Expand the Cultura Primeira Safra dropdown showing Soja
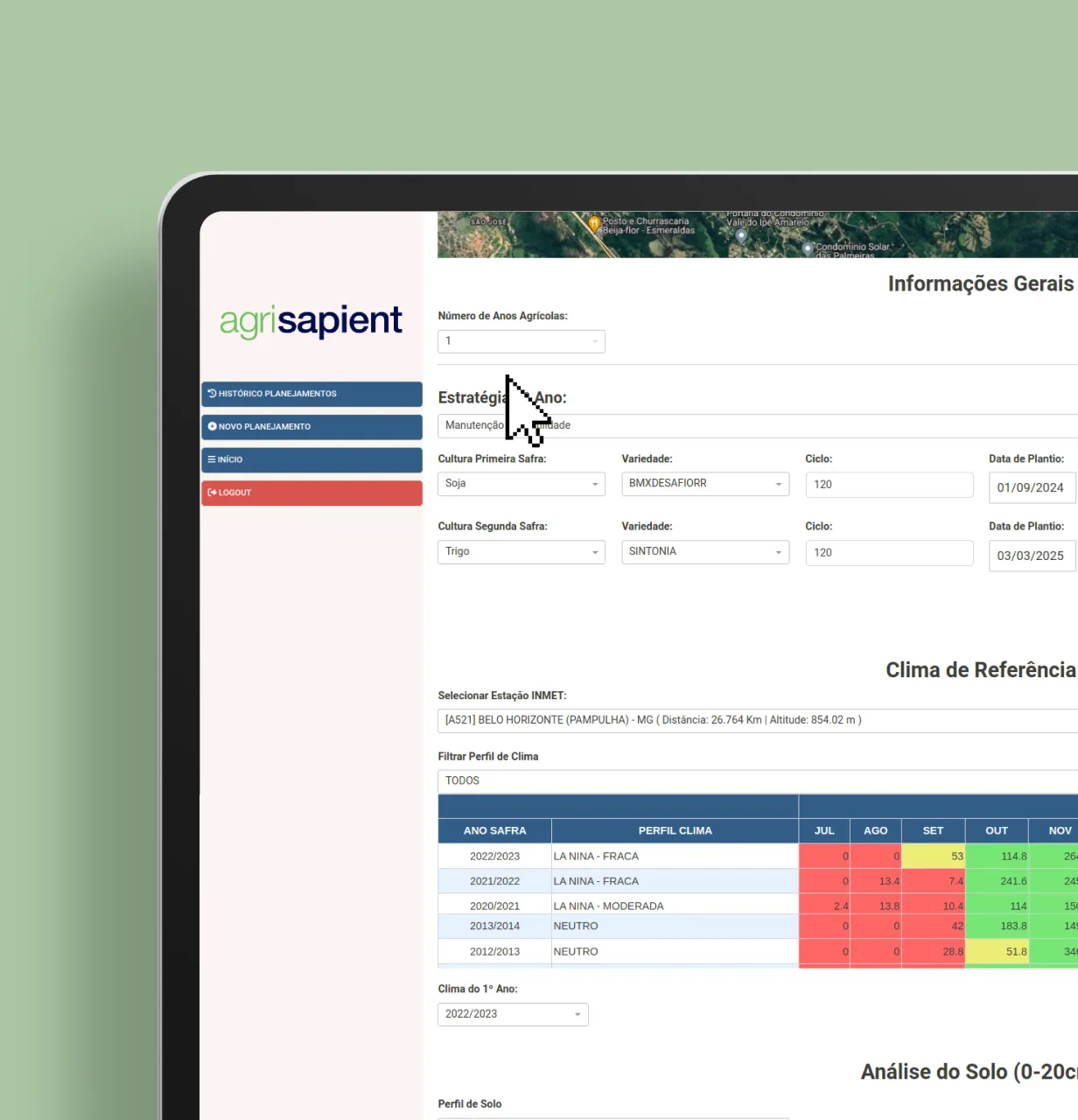Viewport: 1078px width, 1120px height. pos(521,484)
